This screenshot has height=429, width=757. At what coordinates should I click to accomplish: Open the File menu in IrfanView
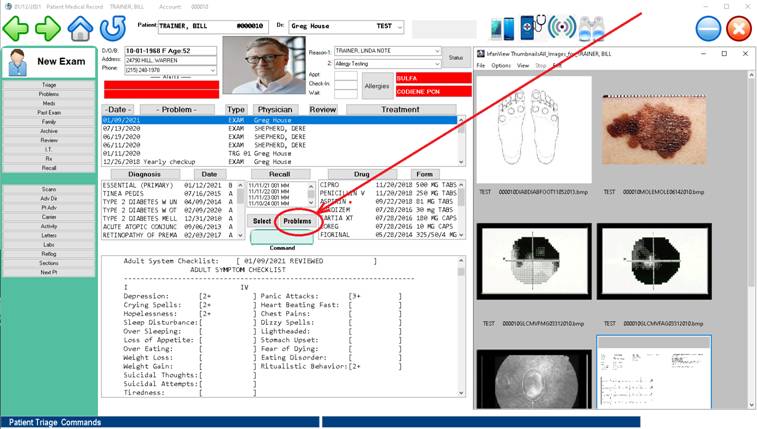click(480, 65)
